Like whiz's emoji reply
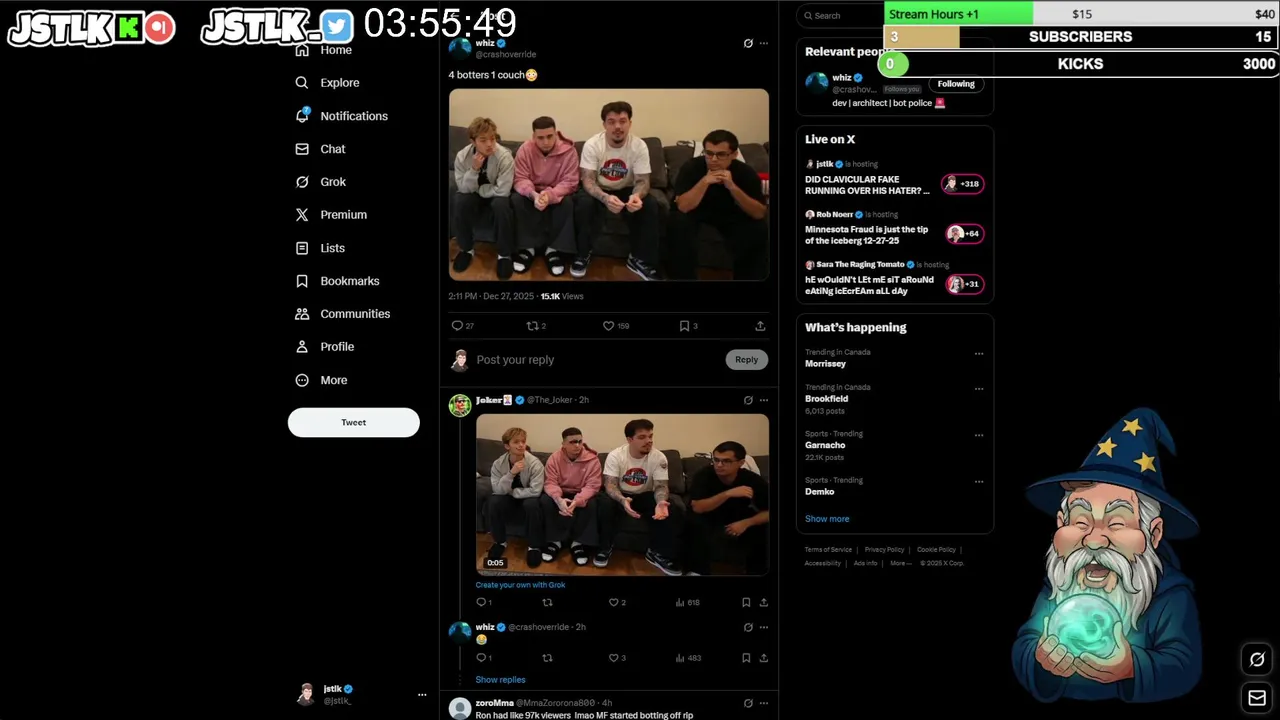Screen dimensions: 1280x720 pyautogui.click(x=613, y=658)
